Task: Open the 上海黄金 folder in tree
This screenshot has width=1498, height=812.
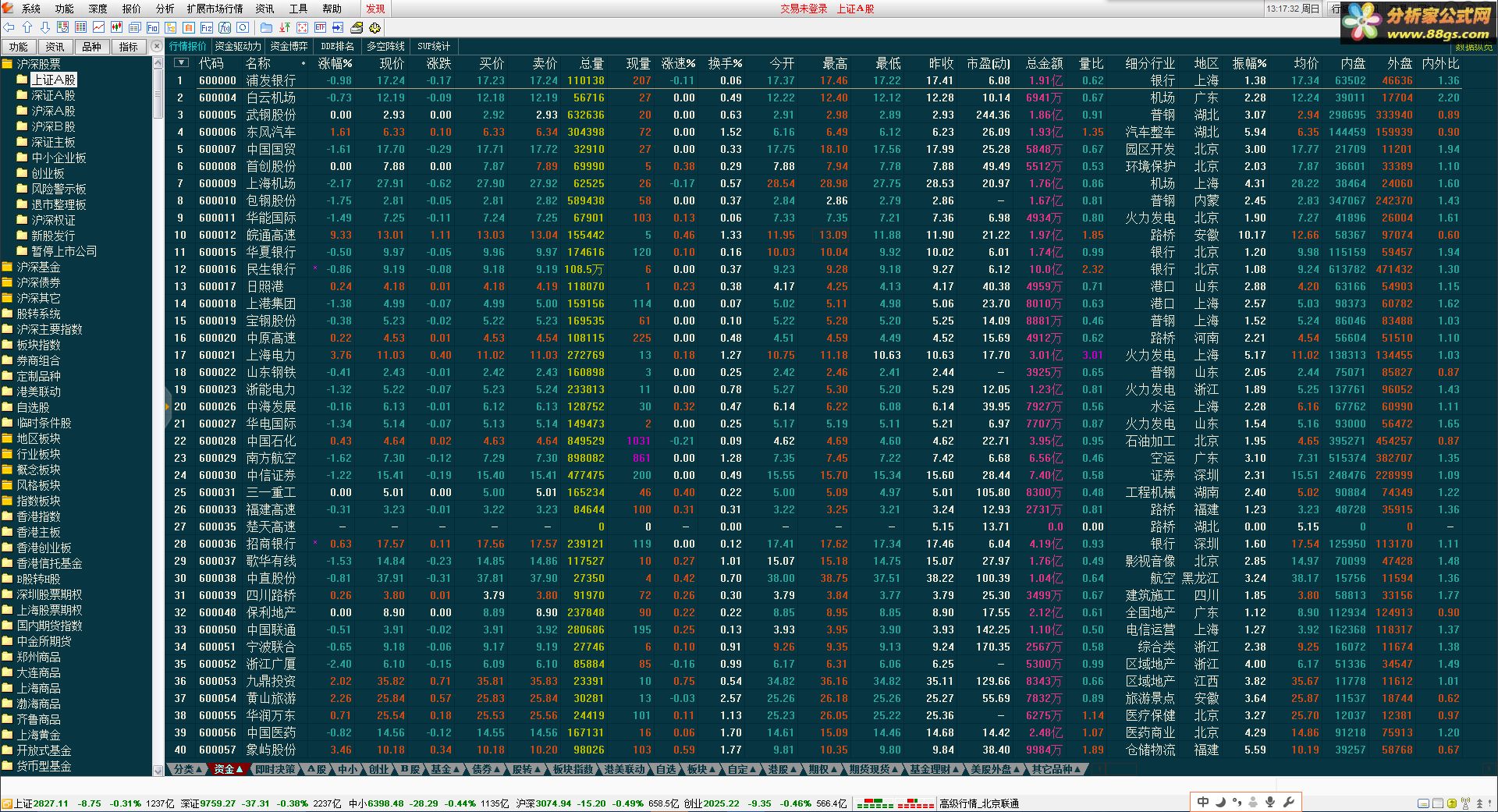Action: [x=38, y=735]
